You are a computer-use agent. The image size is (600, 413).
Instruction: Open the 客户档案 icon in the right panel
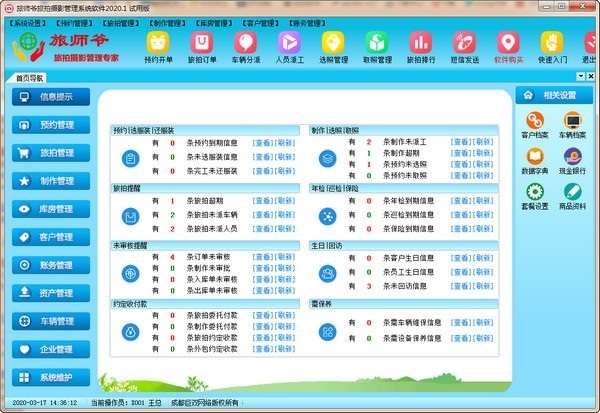point(535,125)
